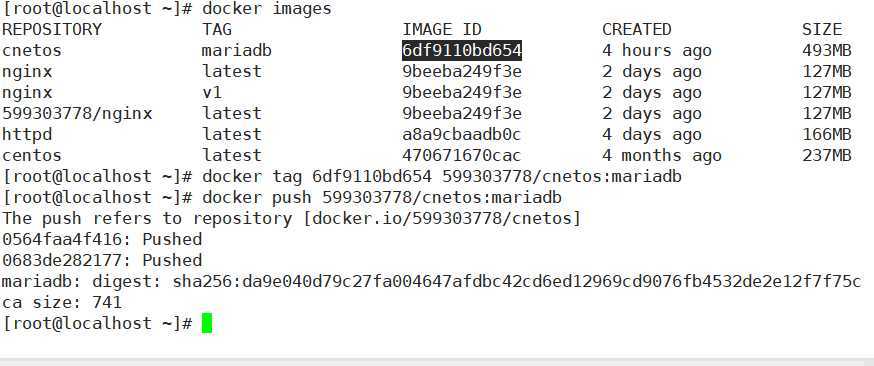Click the 493MB size value
This screenshot has width=874, height=366.
pos(827,51)
